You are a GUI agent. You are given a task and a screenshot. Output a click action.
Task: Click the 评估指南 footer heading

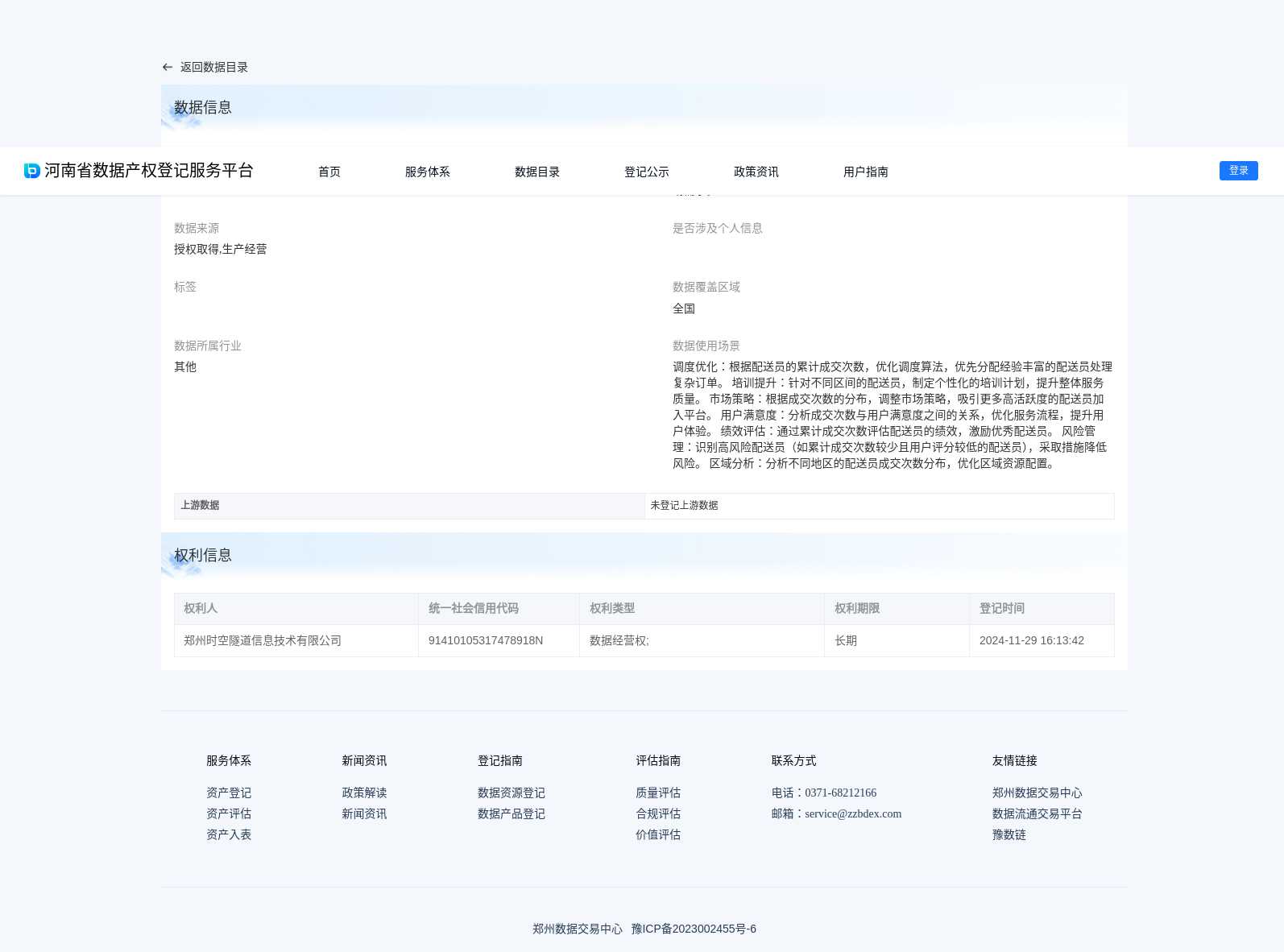pos(658,761)
